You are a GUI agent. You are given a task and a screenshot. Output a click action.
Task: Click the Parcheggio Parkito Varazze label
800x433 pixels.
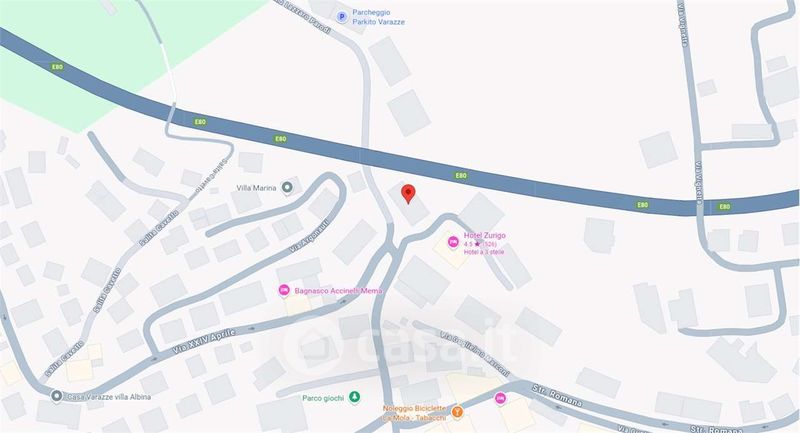click(x=378, y=17)
